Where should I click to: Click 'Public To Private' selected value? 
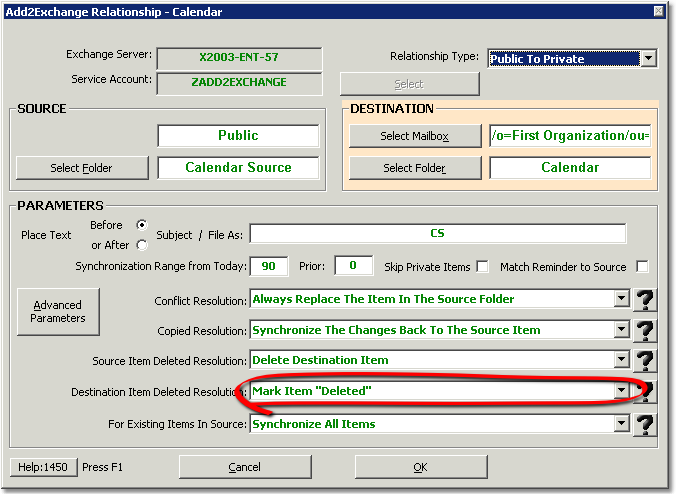[x=537, y=59]
